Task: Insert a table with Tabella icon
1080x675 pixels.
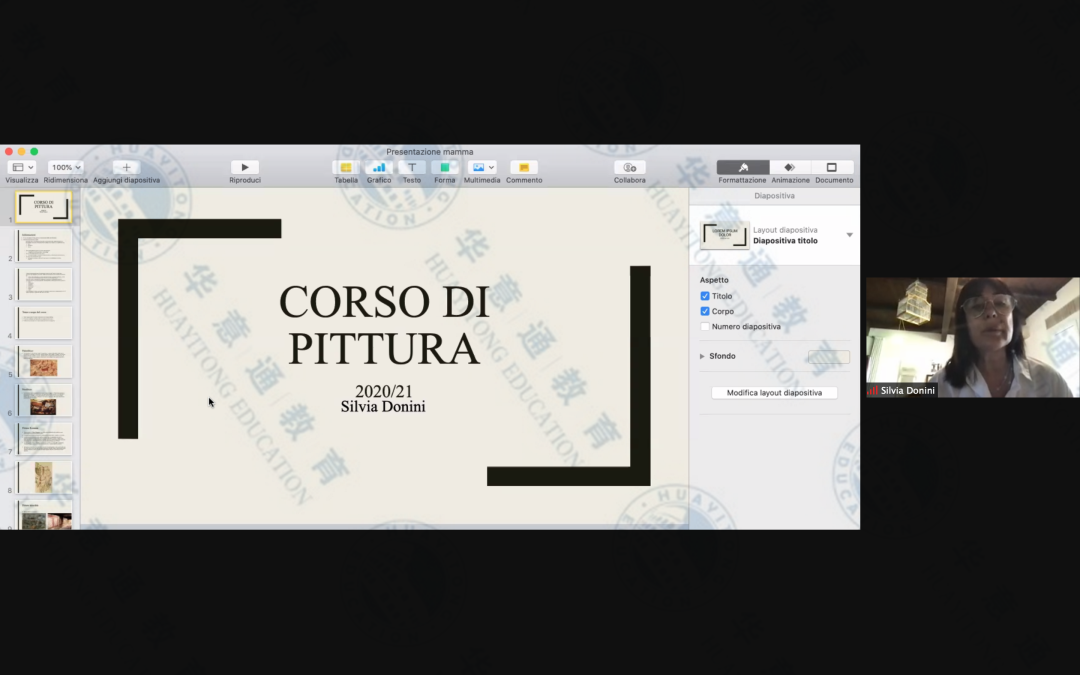Action: 346,167
